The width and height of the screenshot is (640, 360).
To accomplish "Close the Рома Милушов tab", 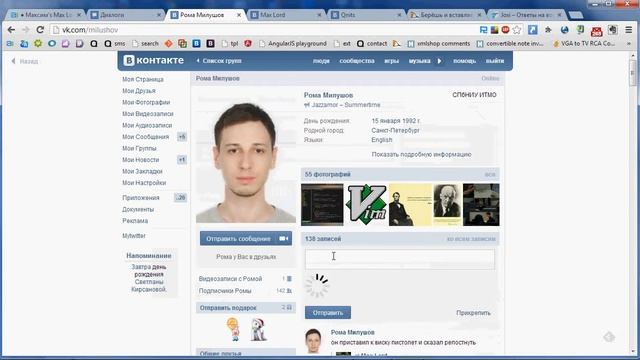I will point(239,15).
